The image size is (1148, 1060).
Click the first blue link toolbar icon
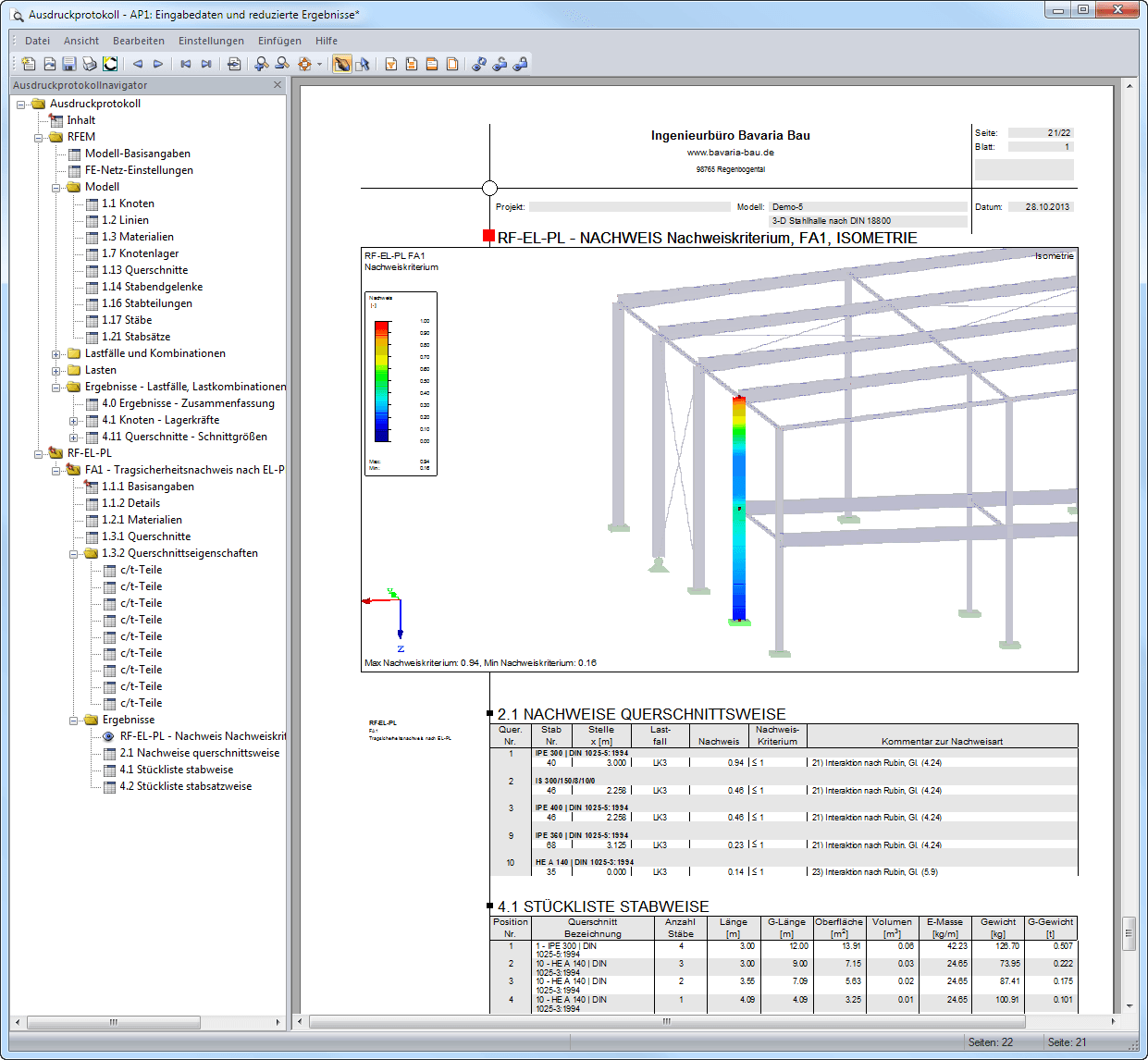(479, 64)
